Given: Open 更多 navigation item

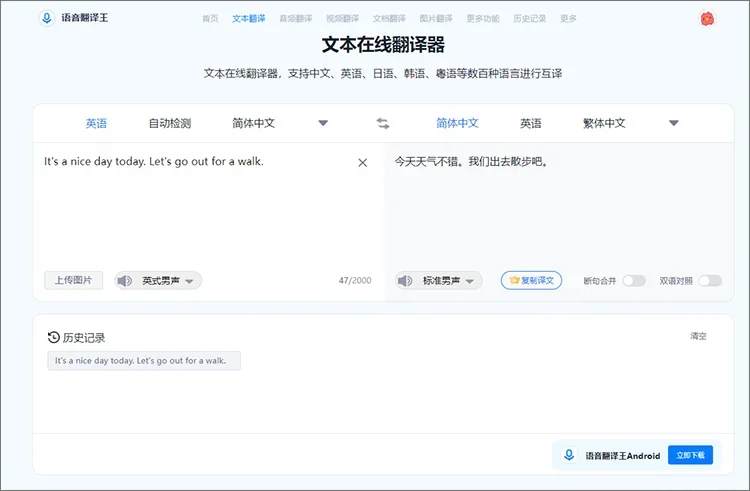Looking at the screenshot, I should (568, 19).
